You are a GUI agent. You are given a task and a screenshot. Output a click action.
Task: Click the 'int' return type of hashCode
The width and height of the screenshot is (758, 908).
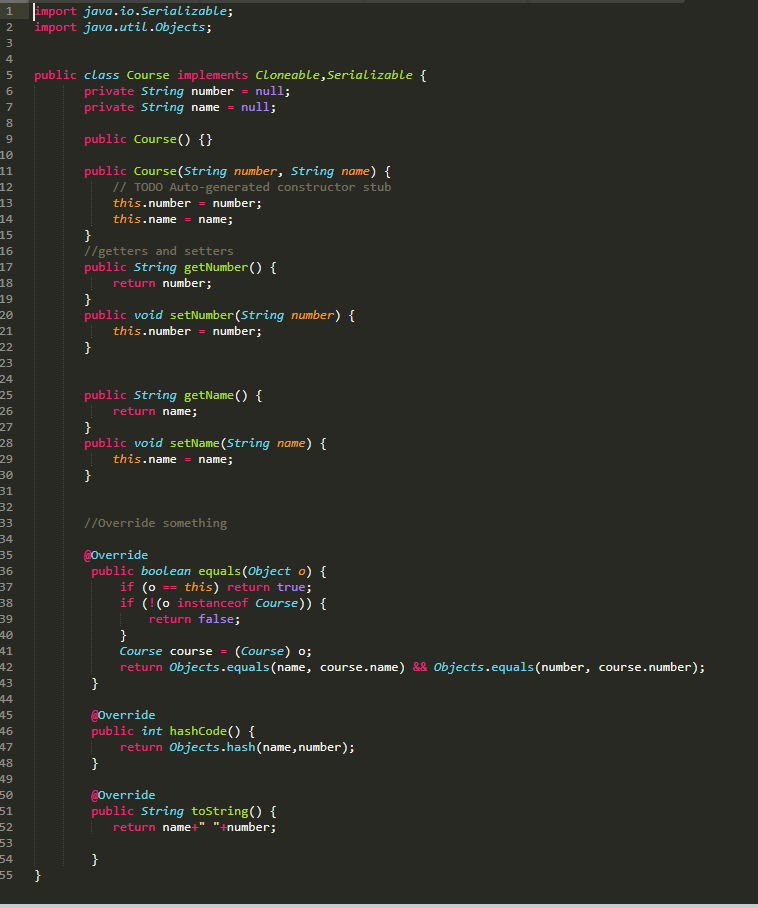point(152,731)
